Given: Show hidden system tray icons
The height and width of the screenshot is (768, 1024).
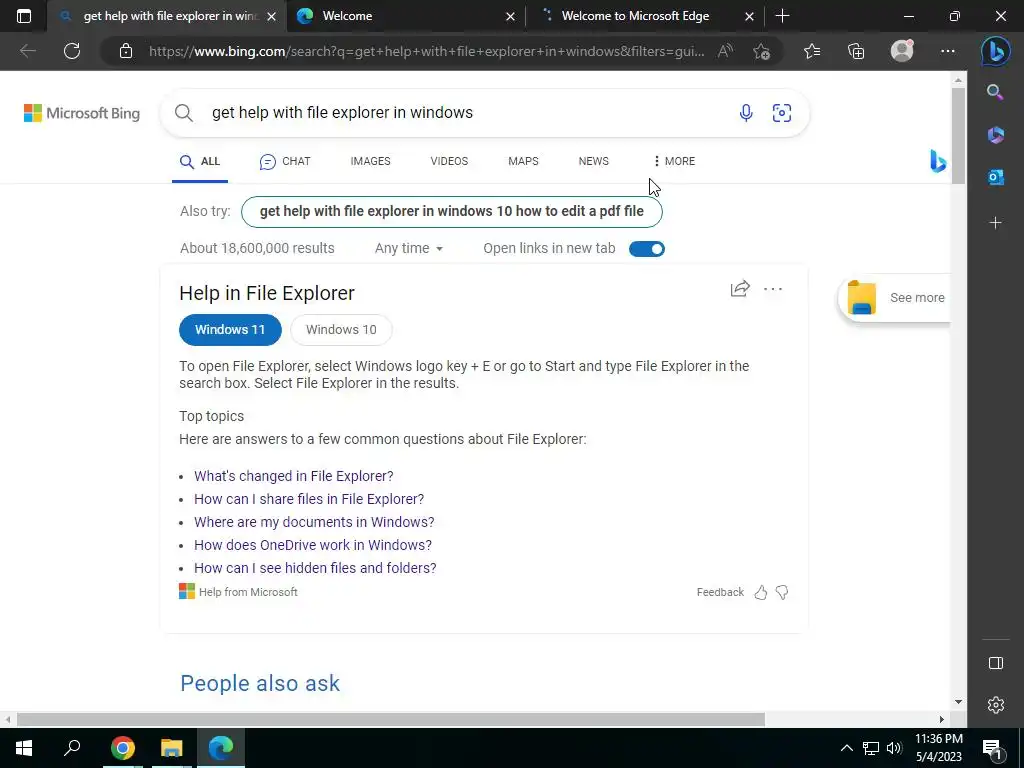Looking at the screenshot, I should pos(846,748).
